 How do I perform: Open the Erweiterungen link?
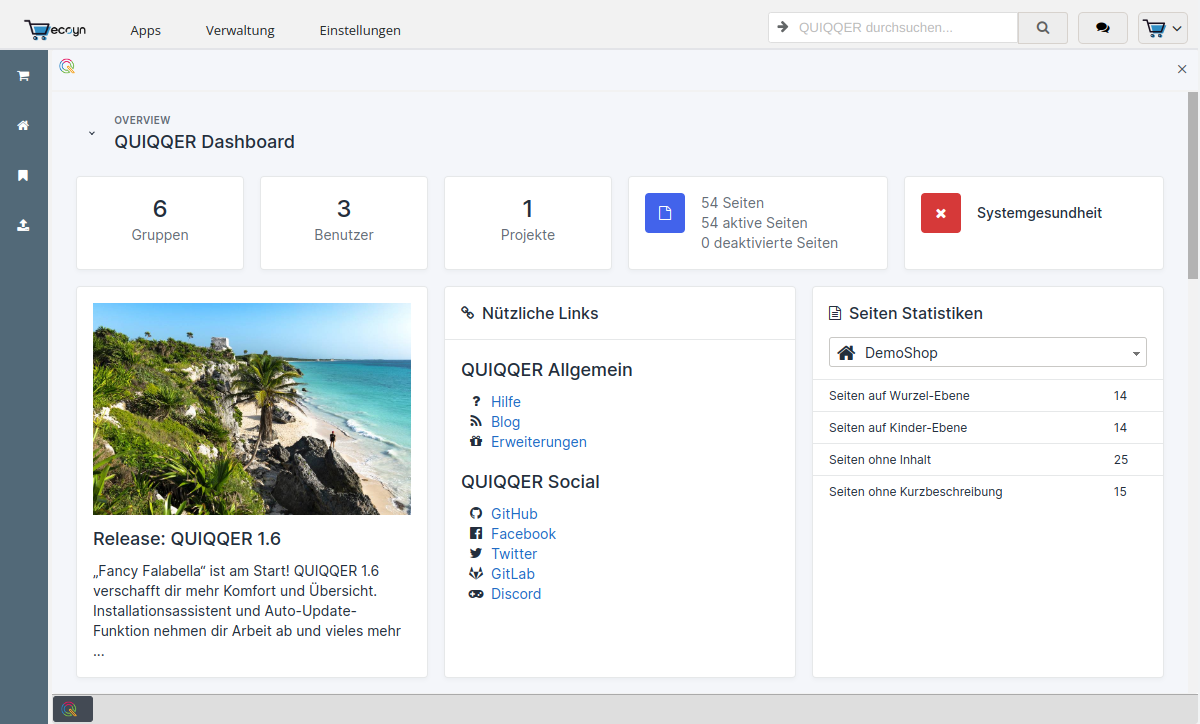(x=538, y=442)
